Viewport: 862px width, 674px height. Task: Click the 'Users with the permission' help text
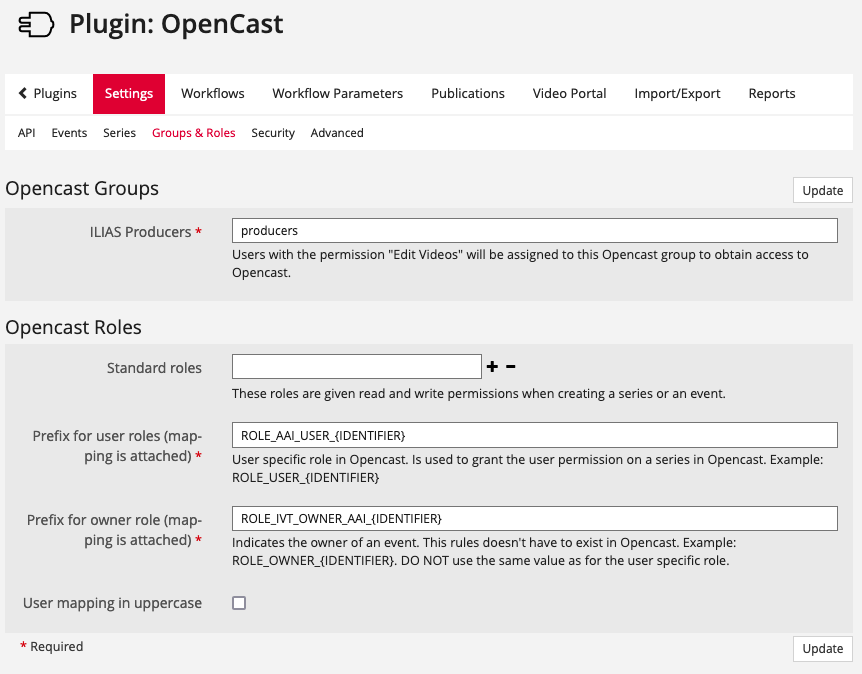[520, 263]
